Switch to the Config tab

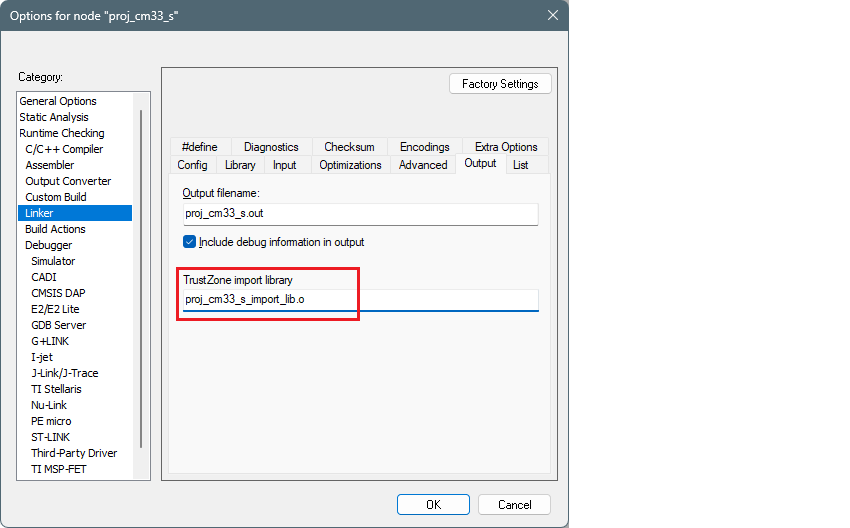click(x=192, y=165)
